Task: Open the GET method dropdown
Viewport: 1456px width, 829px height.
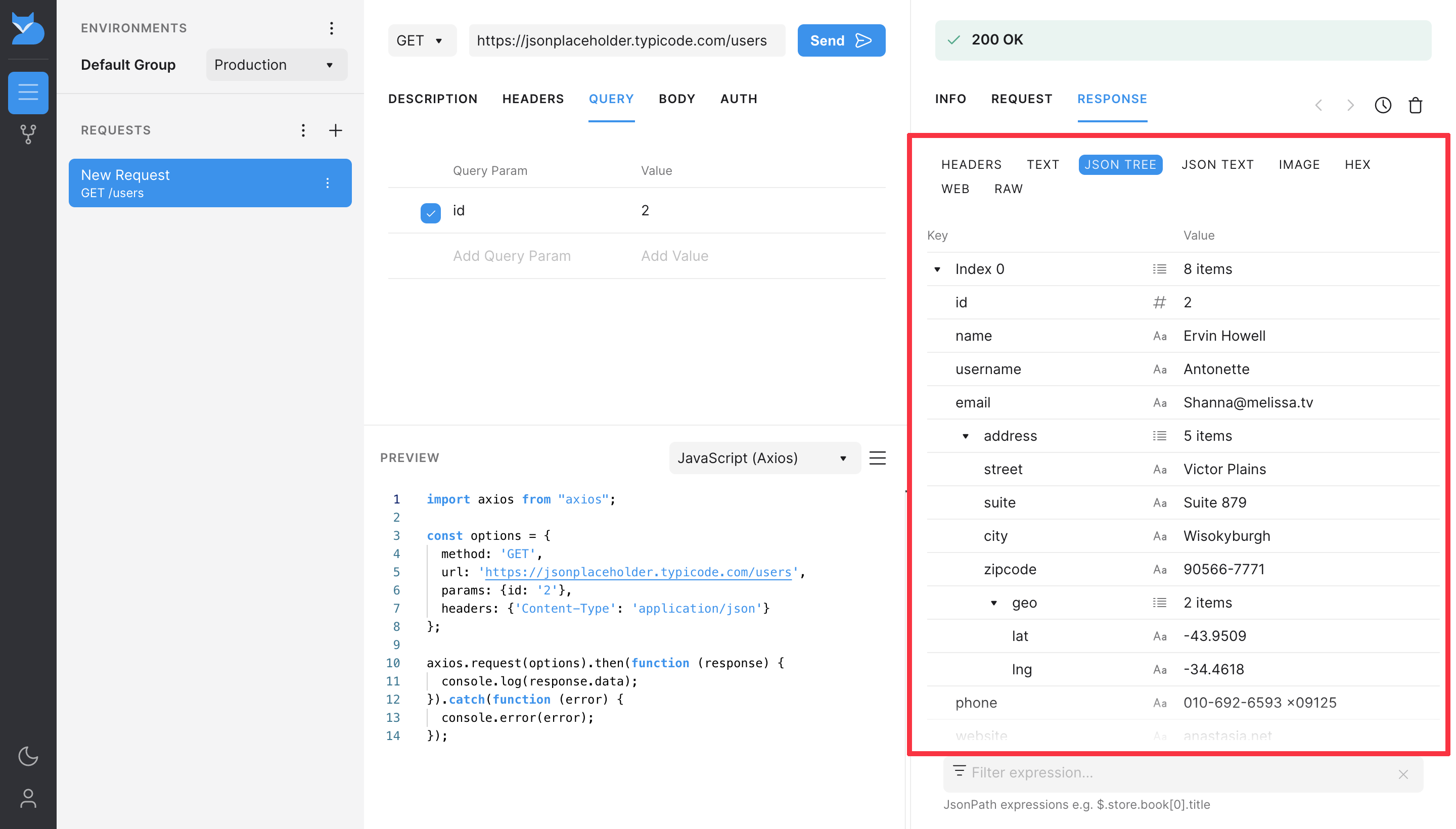Action: point(421,40)
